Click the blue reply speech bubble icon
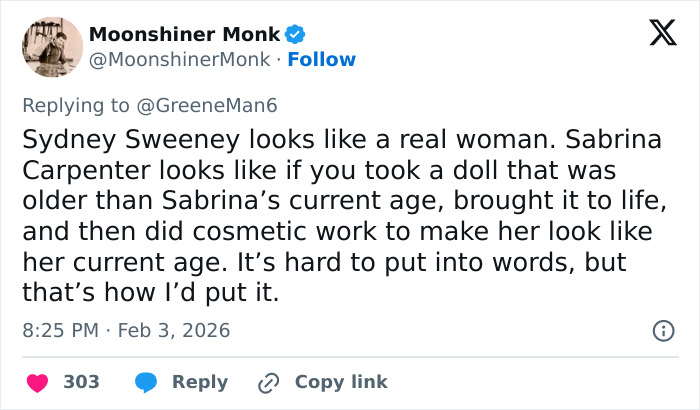Screen dimensions: 700x410 [145, 382]
